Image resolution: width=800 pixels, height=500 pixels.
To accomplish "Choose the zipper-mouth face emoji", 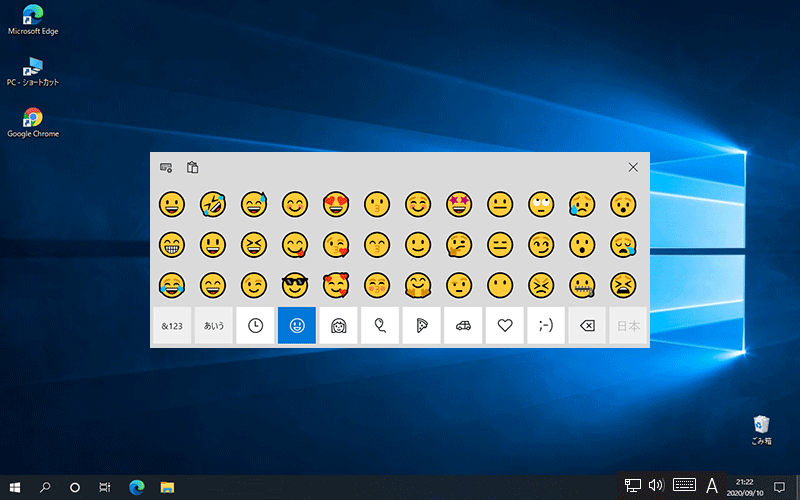I will [x=582, y=285].
